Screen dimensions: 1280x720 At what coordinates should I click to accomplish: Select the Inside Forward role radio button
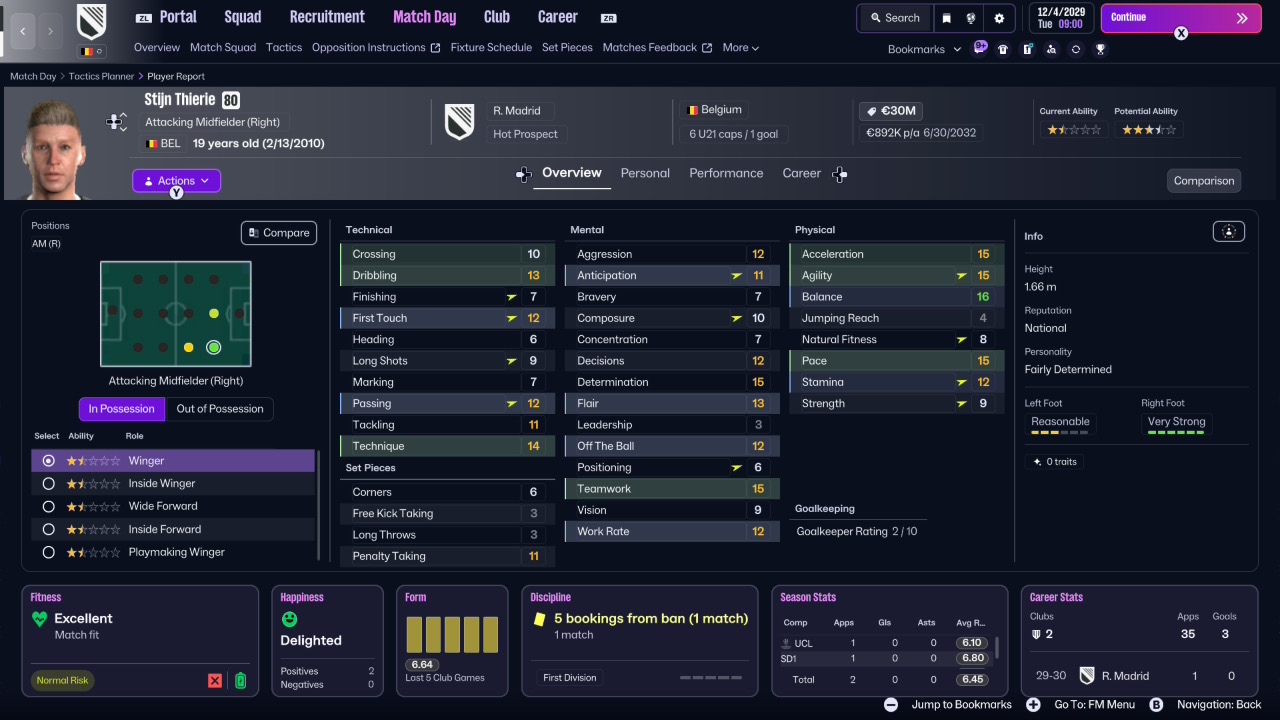pos(48,530)
